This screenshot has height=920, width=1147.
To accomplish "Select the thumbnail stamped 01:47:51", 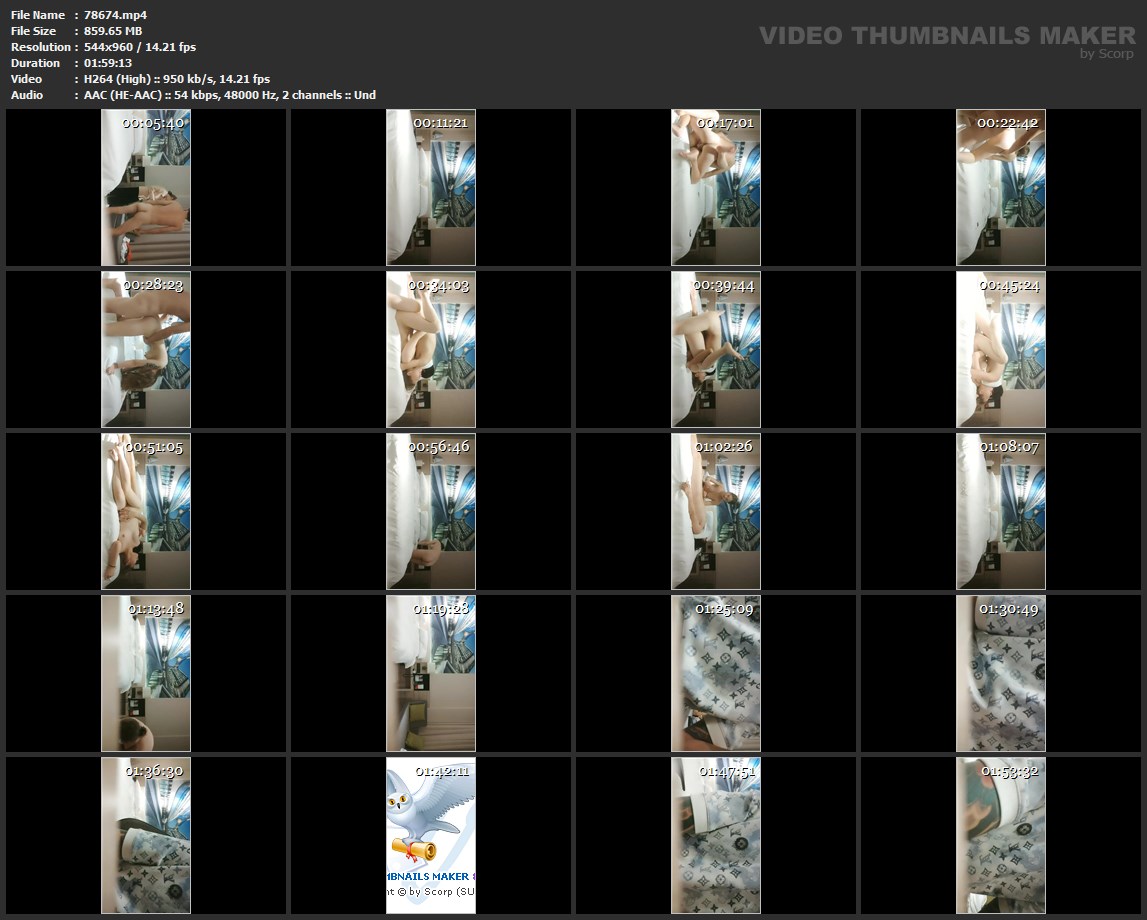I will click(x=716, y=835).
